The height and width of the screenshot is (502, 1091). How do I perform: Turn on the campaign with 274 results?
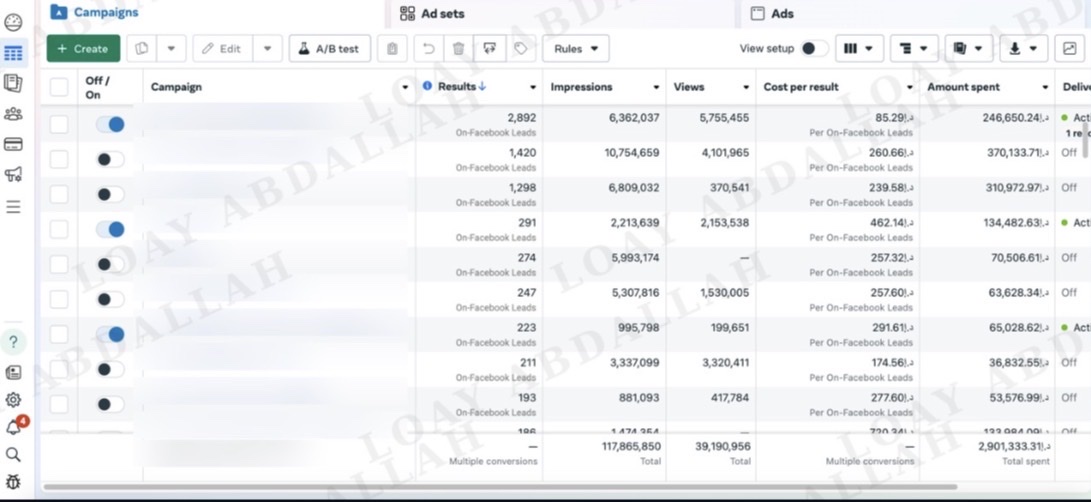coord(110,265)
